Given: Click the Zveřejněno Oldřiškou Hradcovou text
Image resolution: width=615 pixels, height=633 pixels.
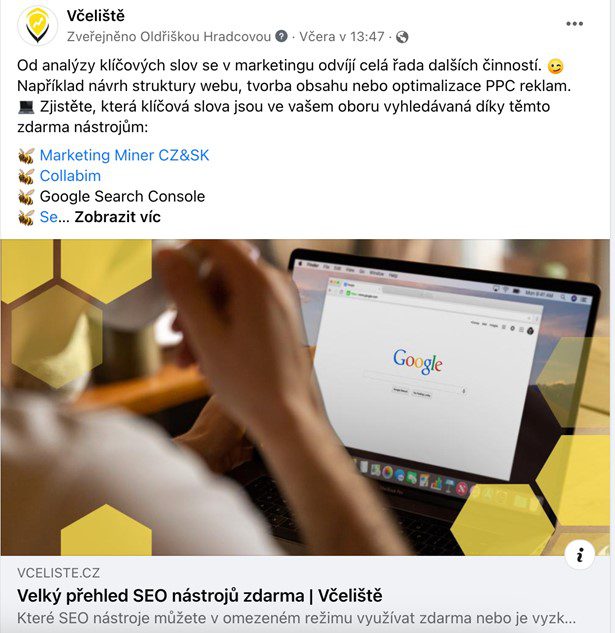Looking at the screenshot, I should pyautogui.click(x=169, y=36).
